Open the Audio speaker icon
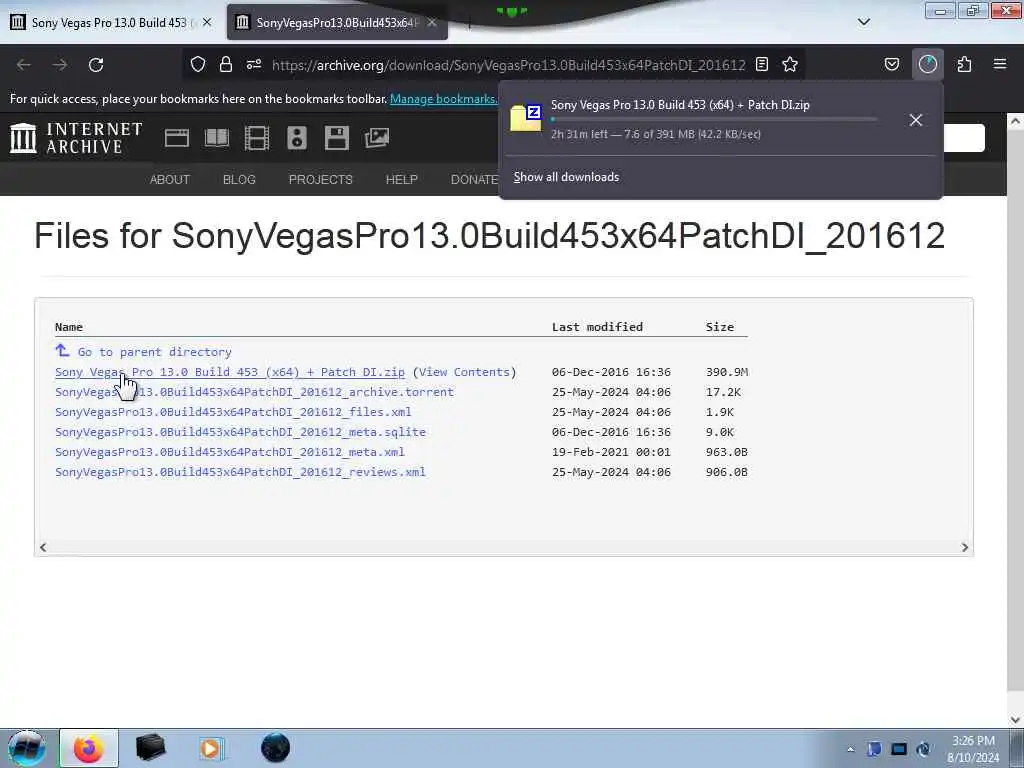Screen dimensions: 1024x768 pos(296,138)
